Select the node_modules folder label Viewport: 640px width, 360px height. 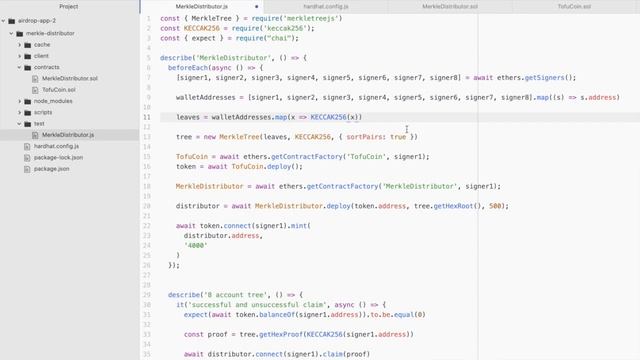[x=53, y=101]
